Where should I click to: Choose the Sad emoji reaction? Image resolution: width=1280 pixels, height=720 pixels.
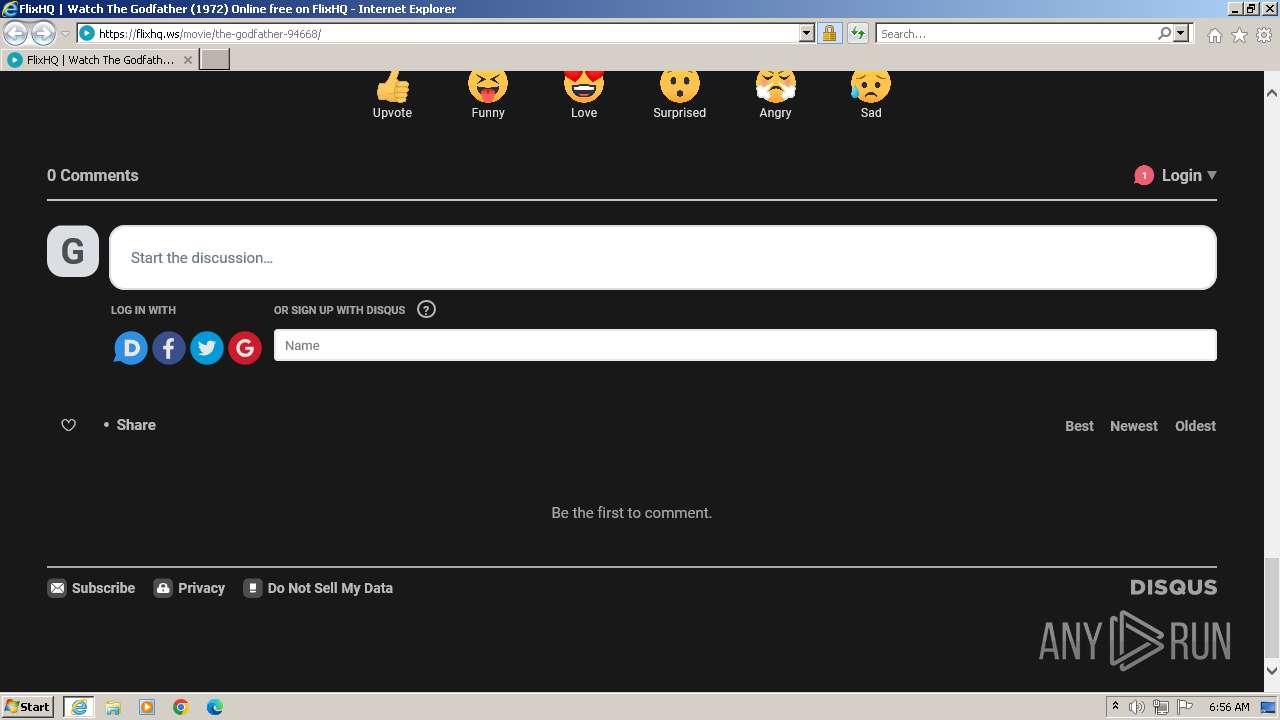pyautogui.click(x=871, y=87)
